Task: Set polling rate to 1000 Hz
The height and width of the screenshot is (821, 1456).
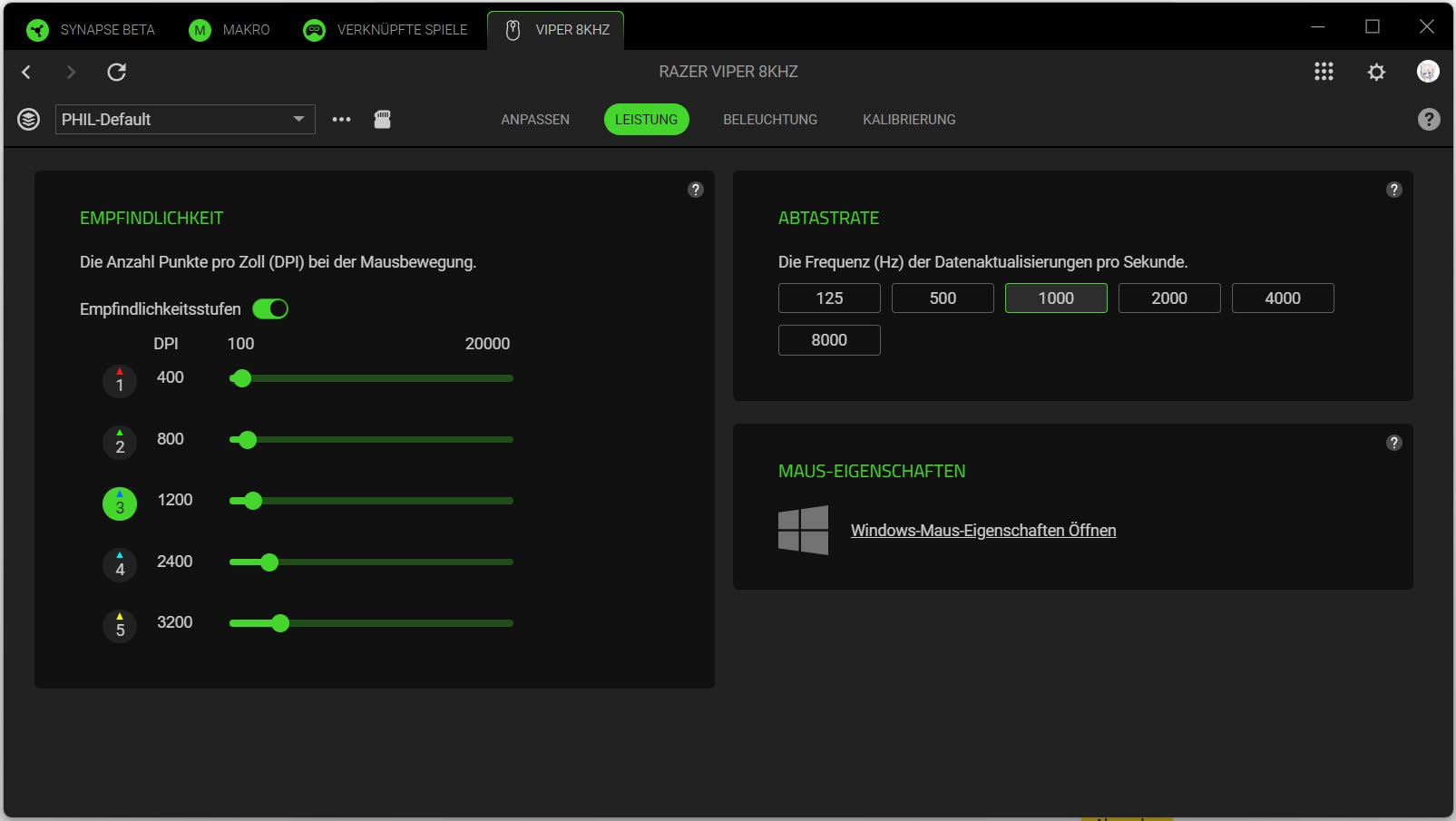Action: tap(1056, 298)
